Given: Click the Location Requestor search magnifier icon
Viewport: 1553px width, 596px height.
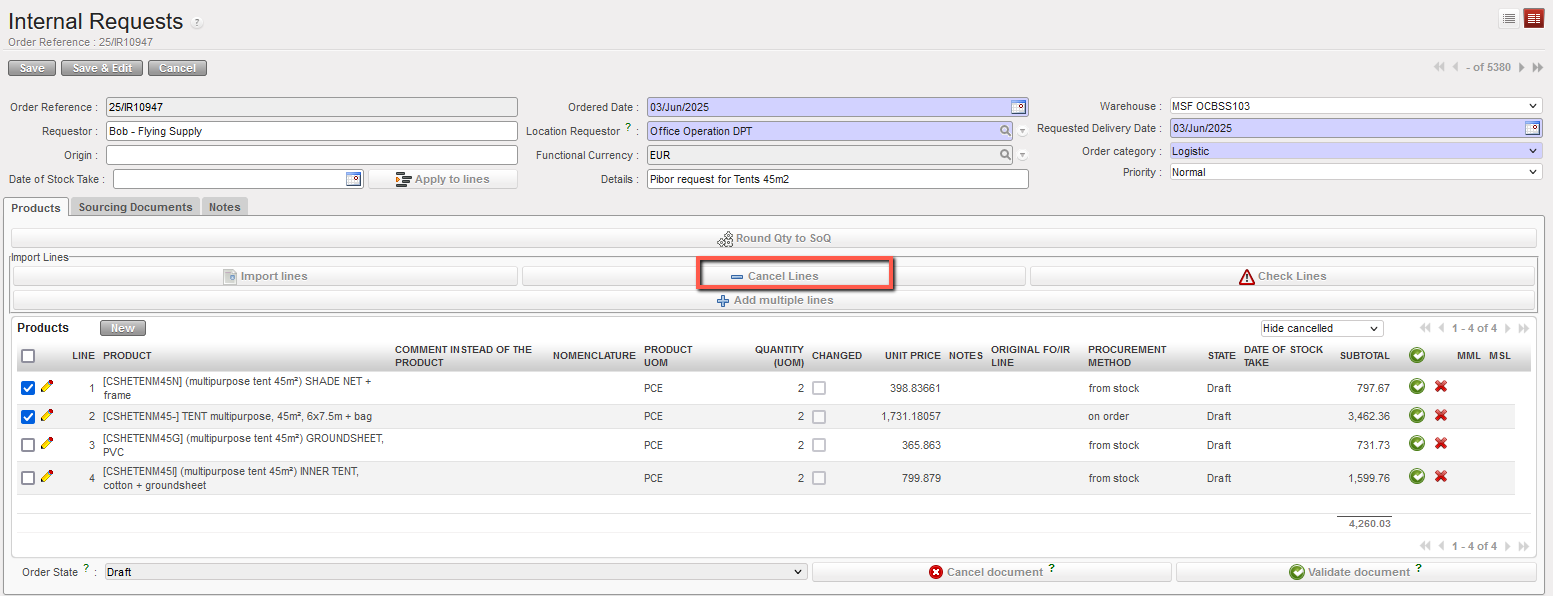Looking at the screenshot, I should click(x=1005, y=130).
